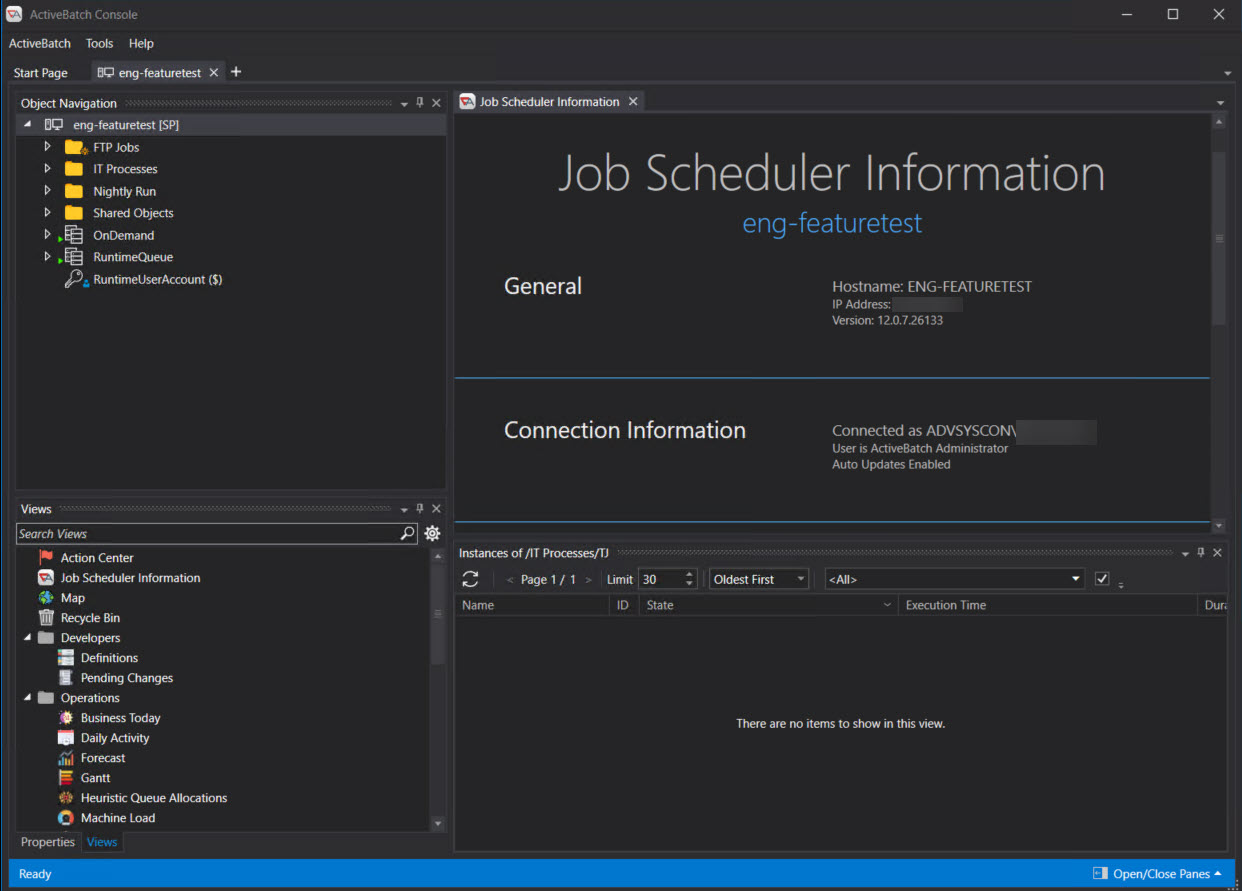Open the Pending Changes view
Viewport: 1242px width, 891px height.
127,677
